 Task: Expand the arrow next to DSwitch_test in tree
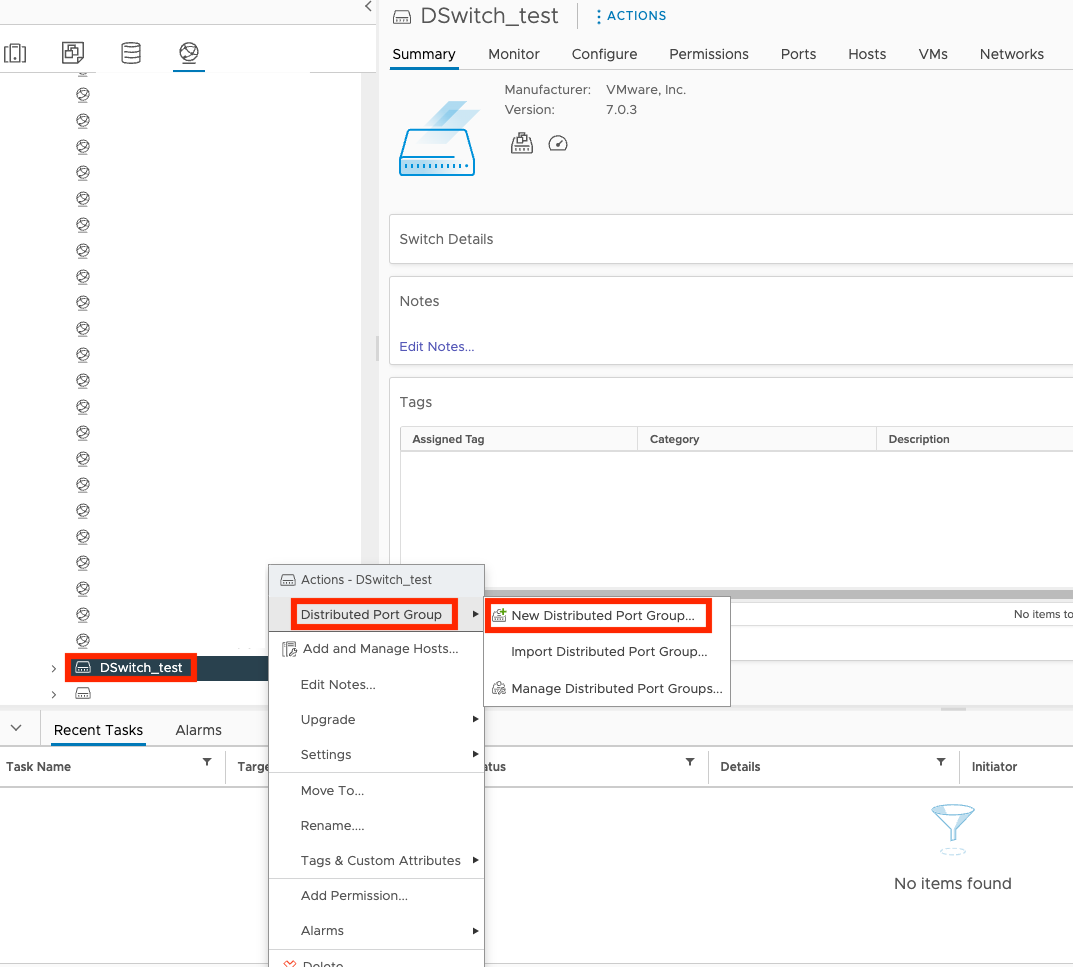point(52,667)
